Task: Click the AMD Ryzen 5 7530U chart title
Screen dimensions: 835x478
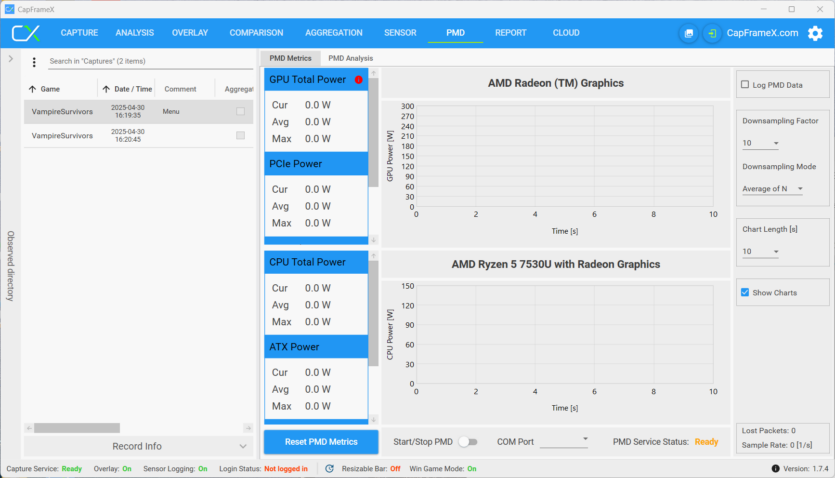Action: point(555,264)
